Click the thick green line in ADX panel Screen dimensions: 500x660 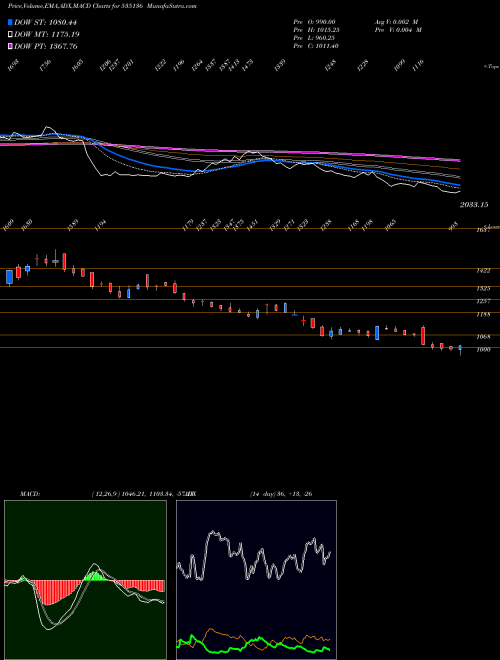tap(253, 643)
